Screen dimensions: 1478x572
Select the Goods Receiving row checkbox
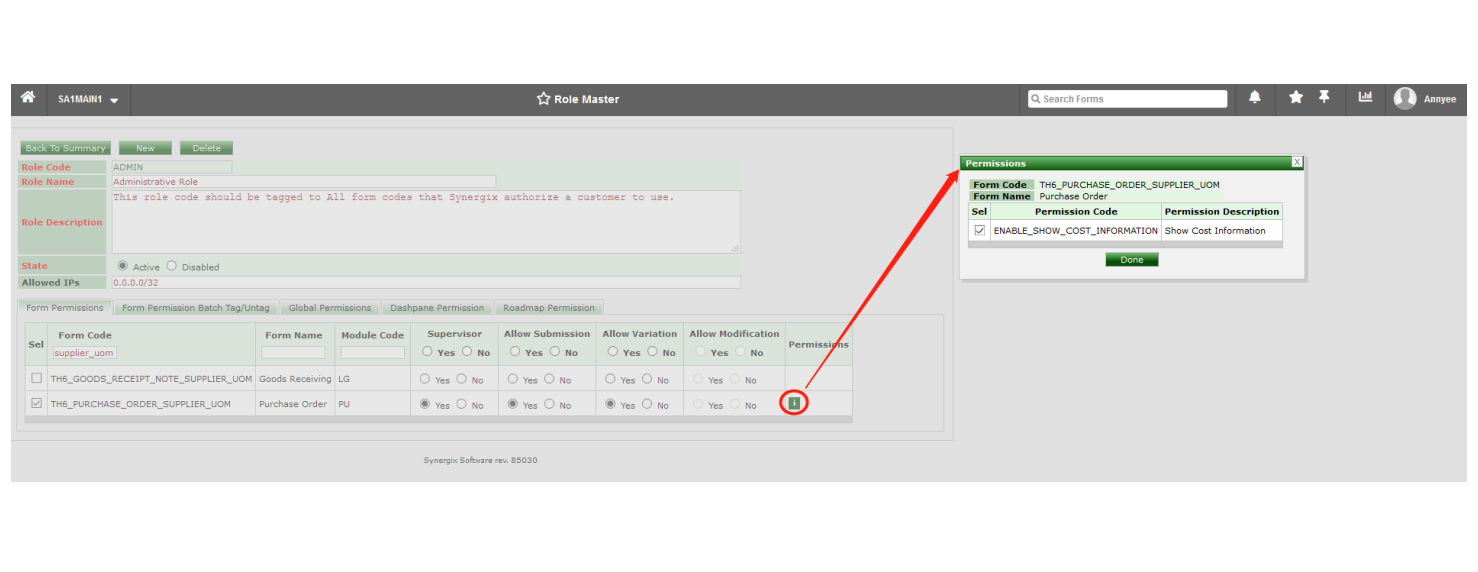pyautogui.click(x=37, y=379)
